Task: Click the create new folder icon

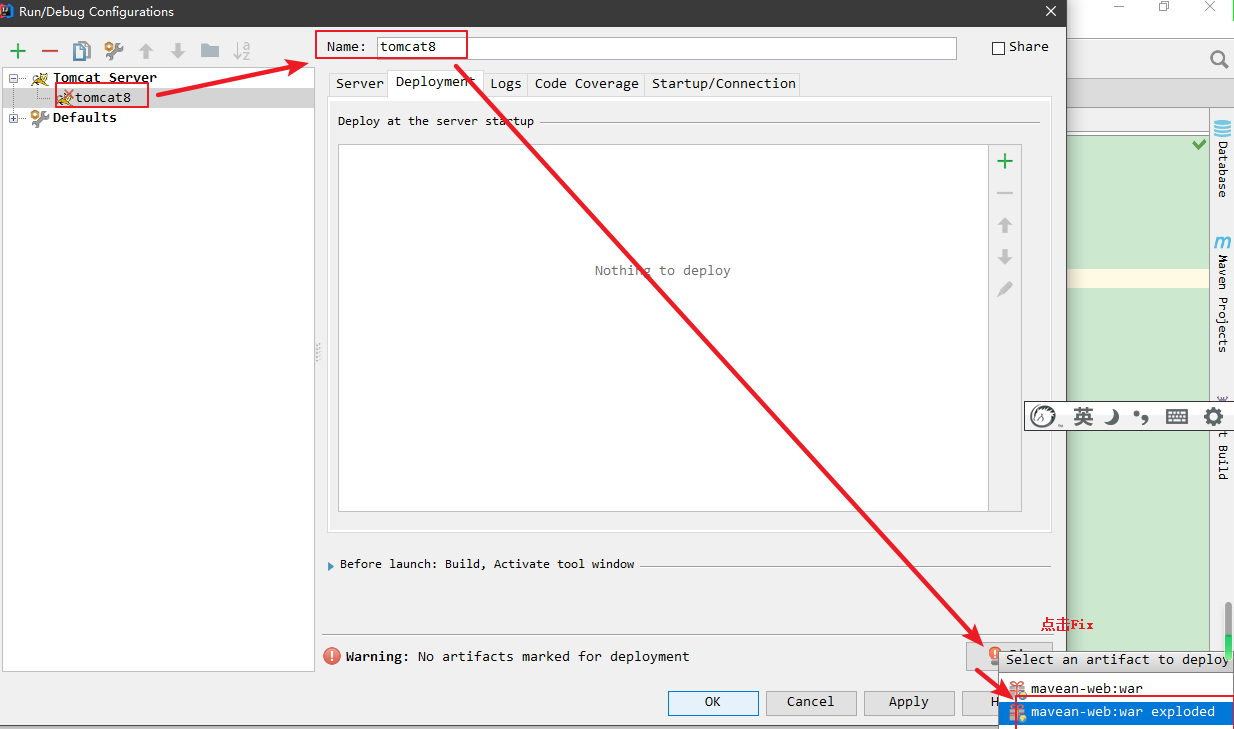Action: (x=209, y=51)
